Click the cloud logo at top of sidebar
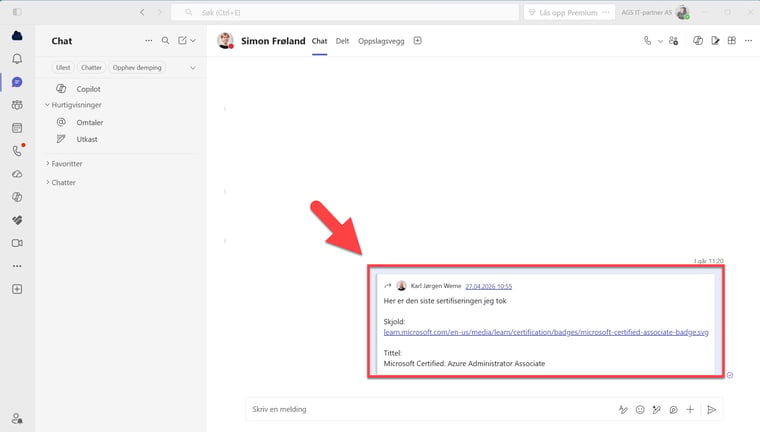760x432 pixels. coord(17,35)
